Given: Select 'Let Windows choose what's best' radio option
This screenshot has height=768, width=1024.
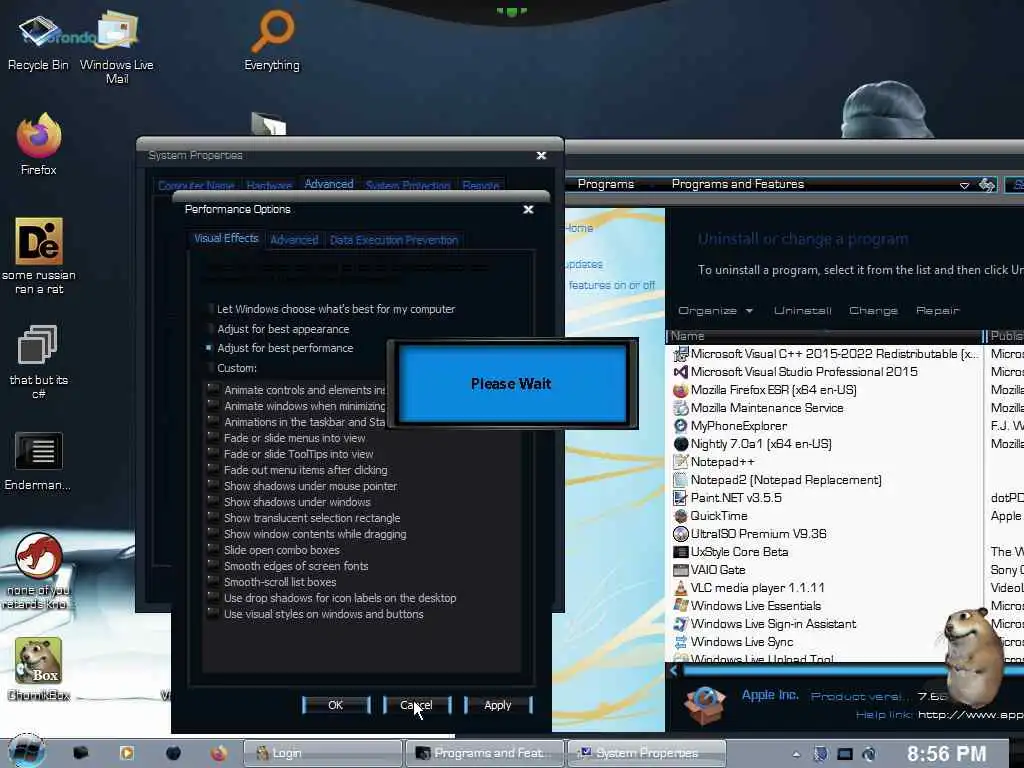Looking at the screenshot, I should coord(331,309).
